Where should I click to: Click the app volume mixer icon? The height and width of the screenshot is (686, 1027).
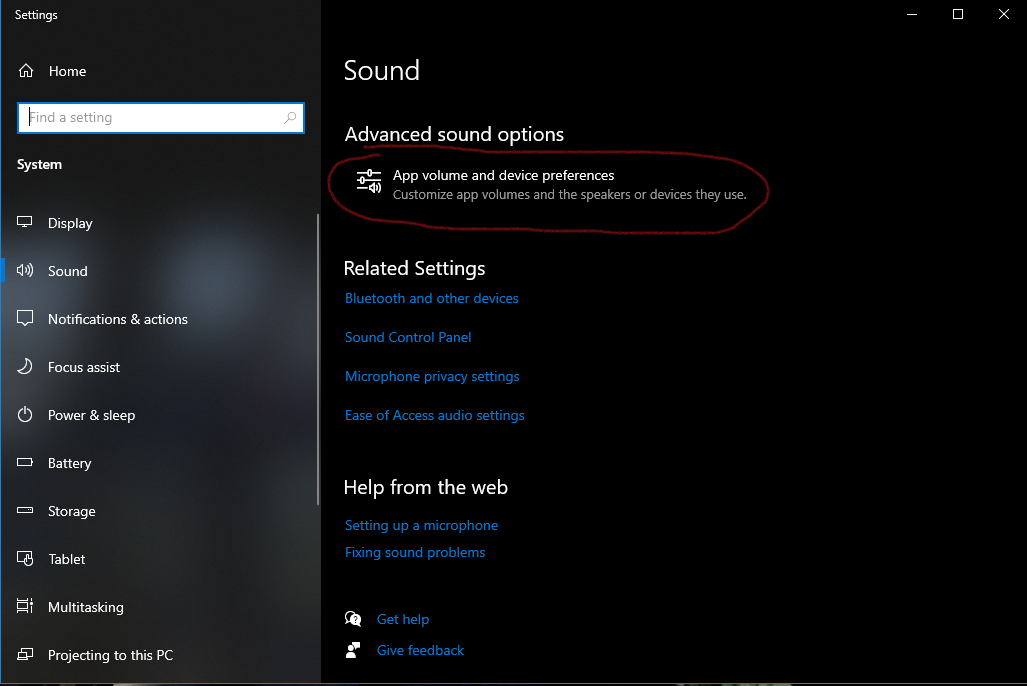pyautogui.click(x=369, y=182)
